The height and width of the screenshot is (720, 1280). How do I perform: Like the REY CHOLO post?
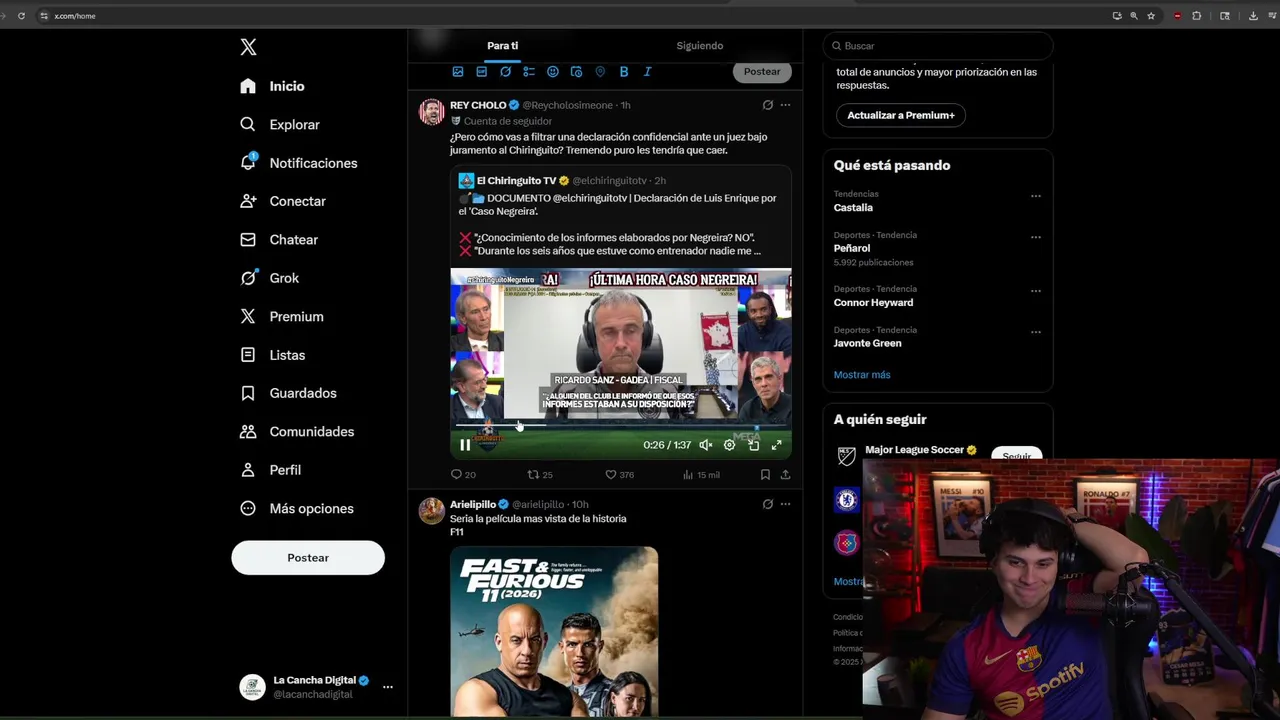pos(620,475)
